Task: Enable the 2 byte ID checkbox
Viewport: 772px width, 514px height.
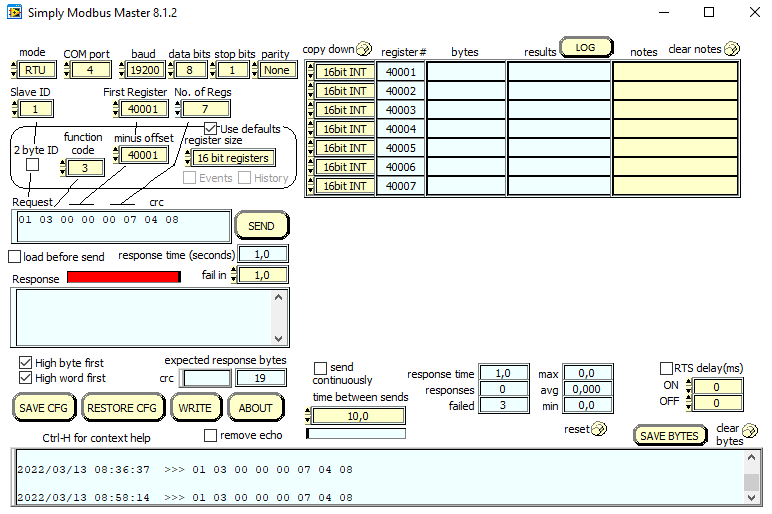Action: click(33, 165)
